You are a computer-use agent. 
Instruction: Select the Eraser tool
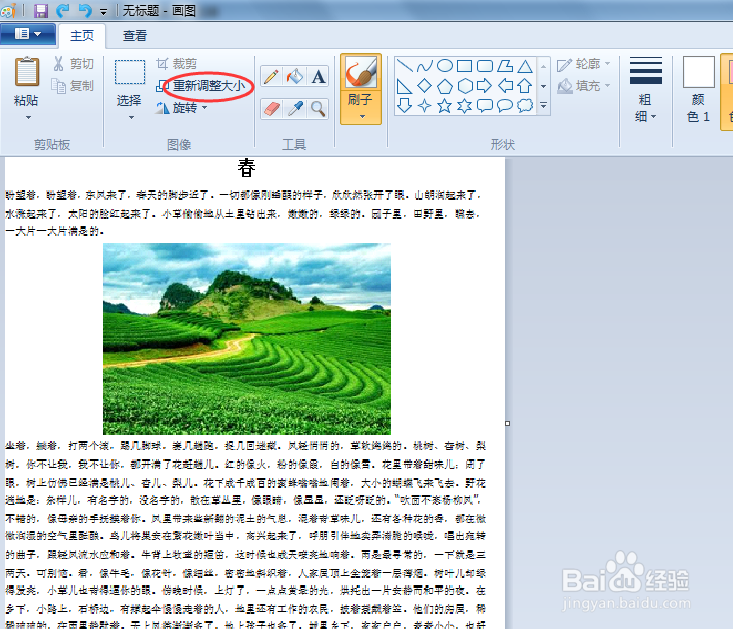(x=271, y=109)
